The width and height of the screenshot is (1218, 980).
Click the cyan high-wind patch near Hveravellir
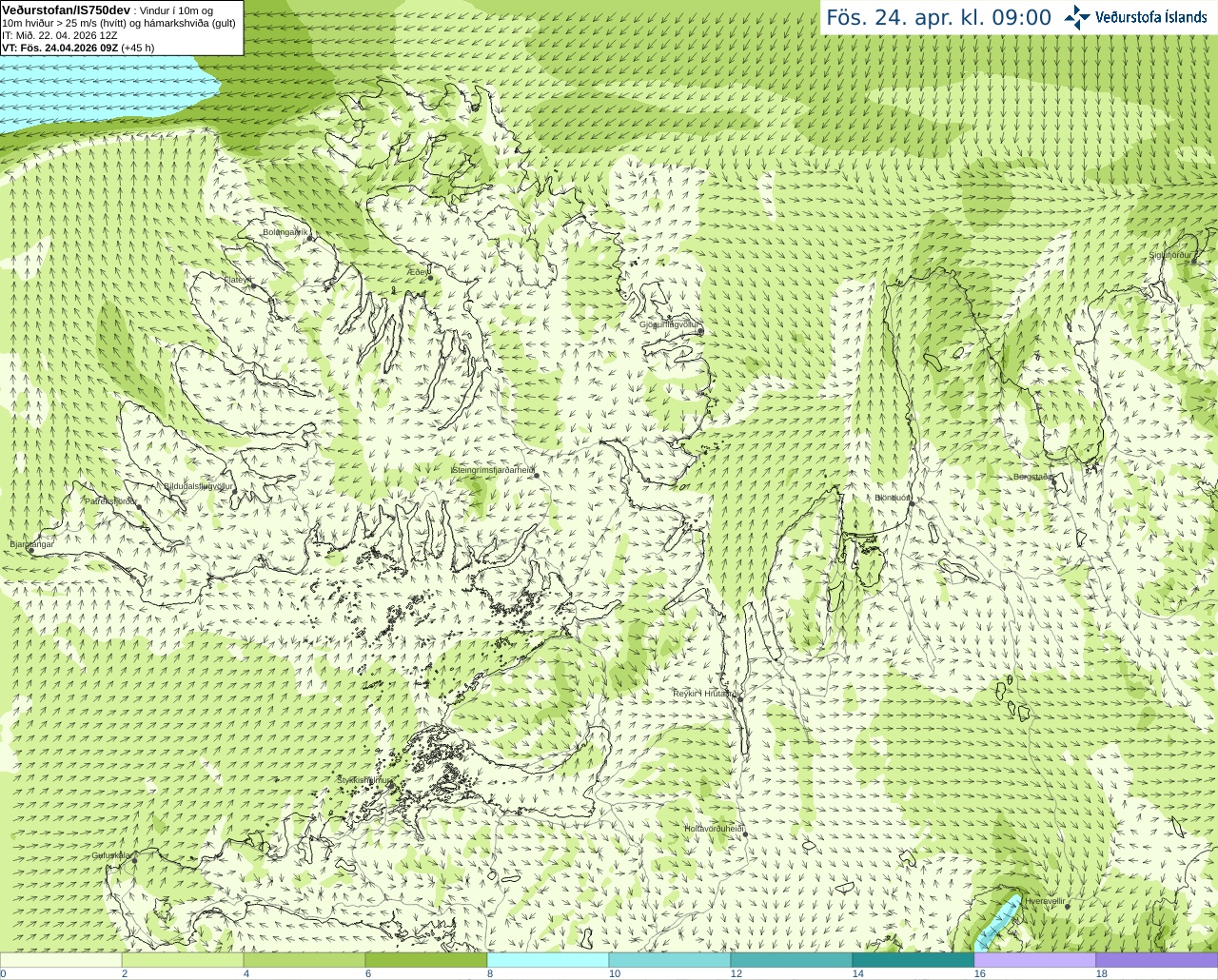[998, 921]
